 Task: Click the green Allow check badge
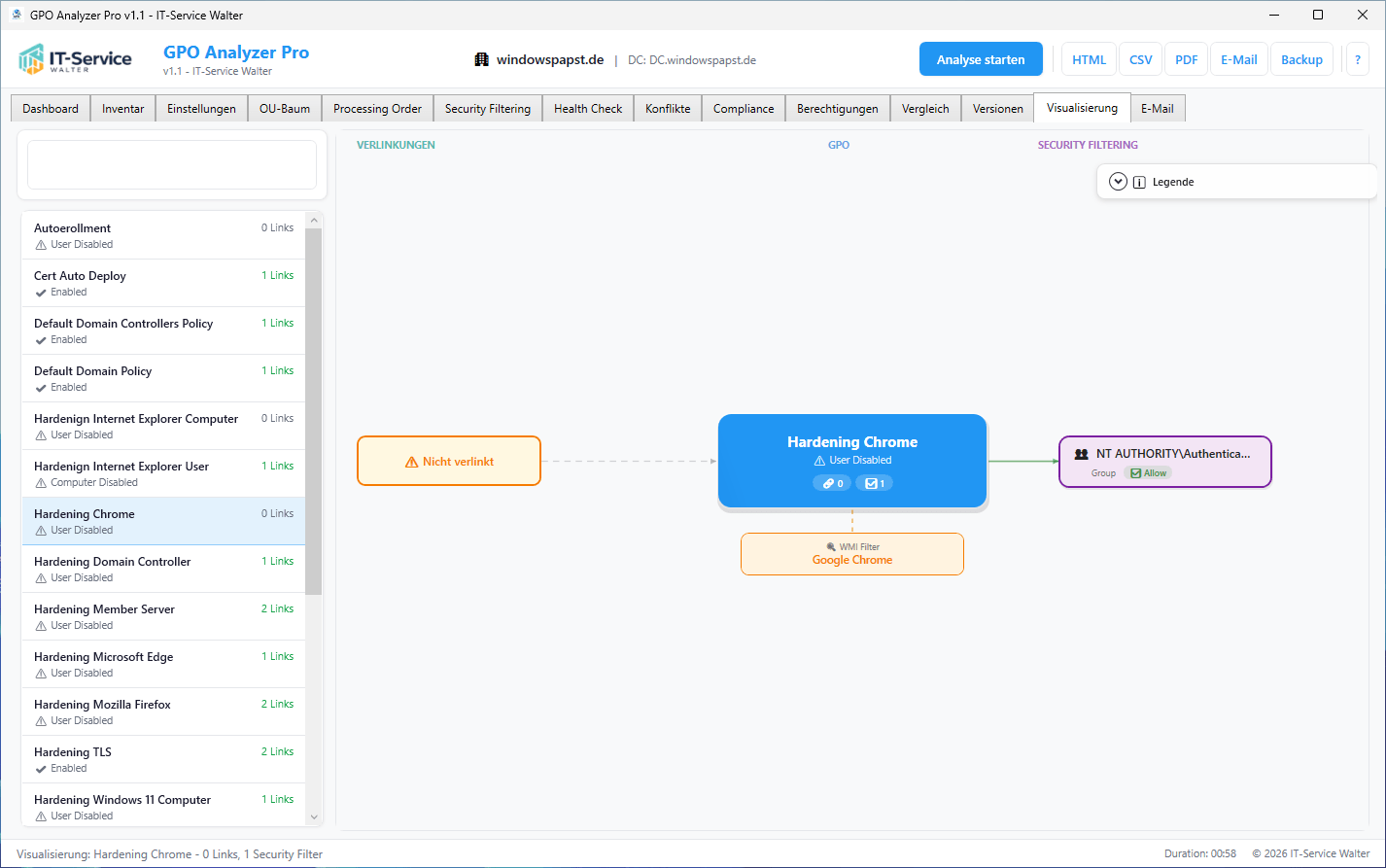(x=1148, y=473)
